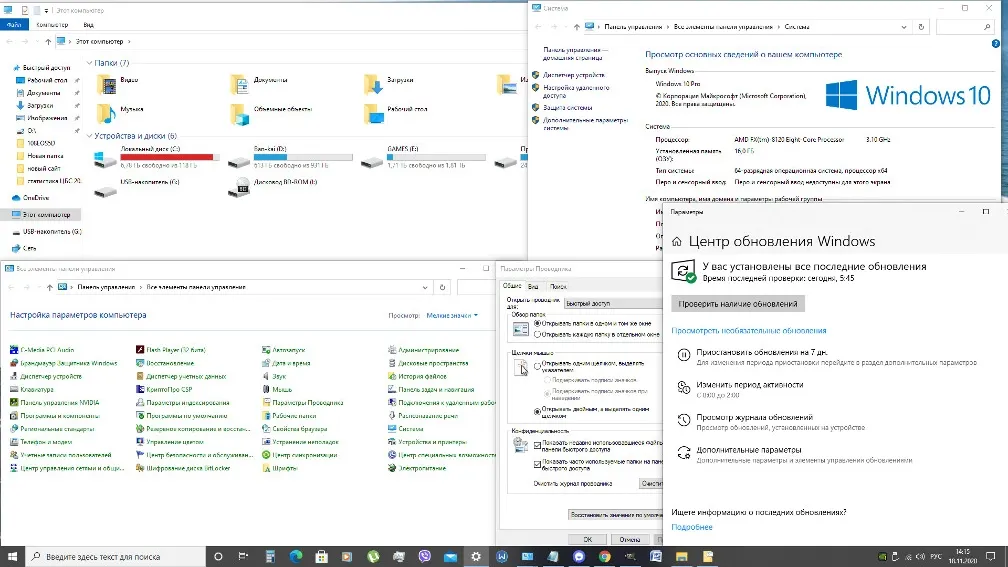
Task: Open Просмотр: Мелкие значки dropdown
Action: 453,315
